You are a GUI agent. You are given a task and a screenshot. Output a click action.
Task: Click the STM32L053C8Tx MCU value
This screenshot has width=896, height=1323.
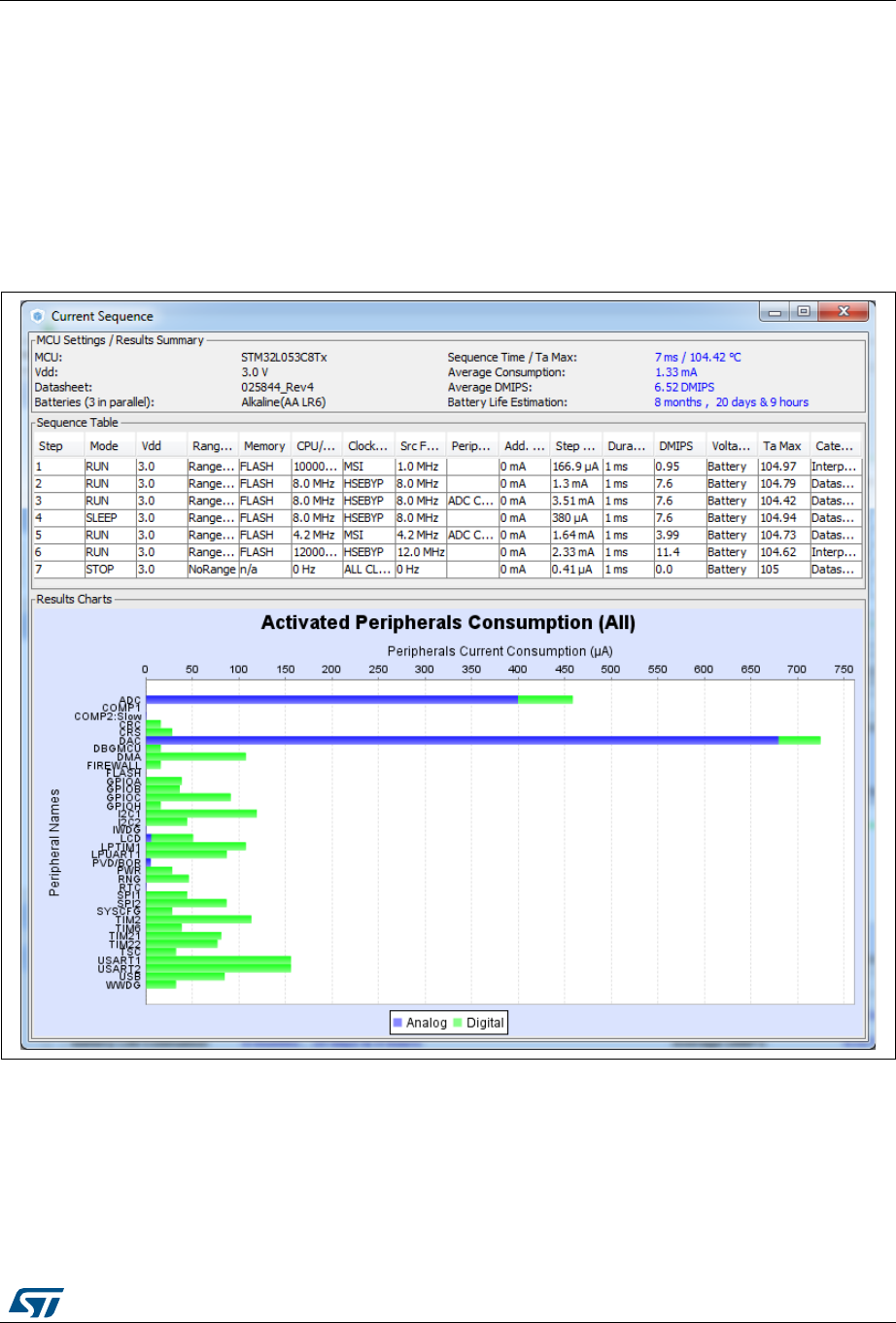[x=284, y=357]
